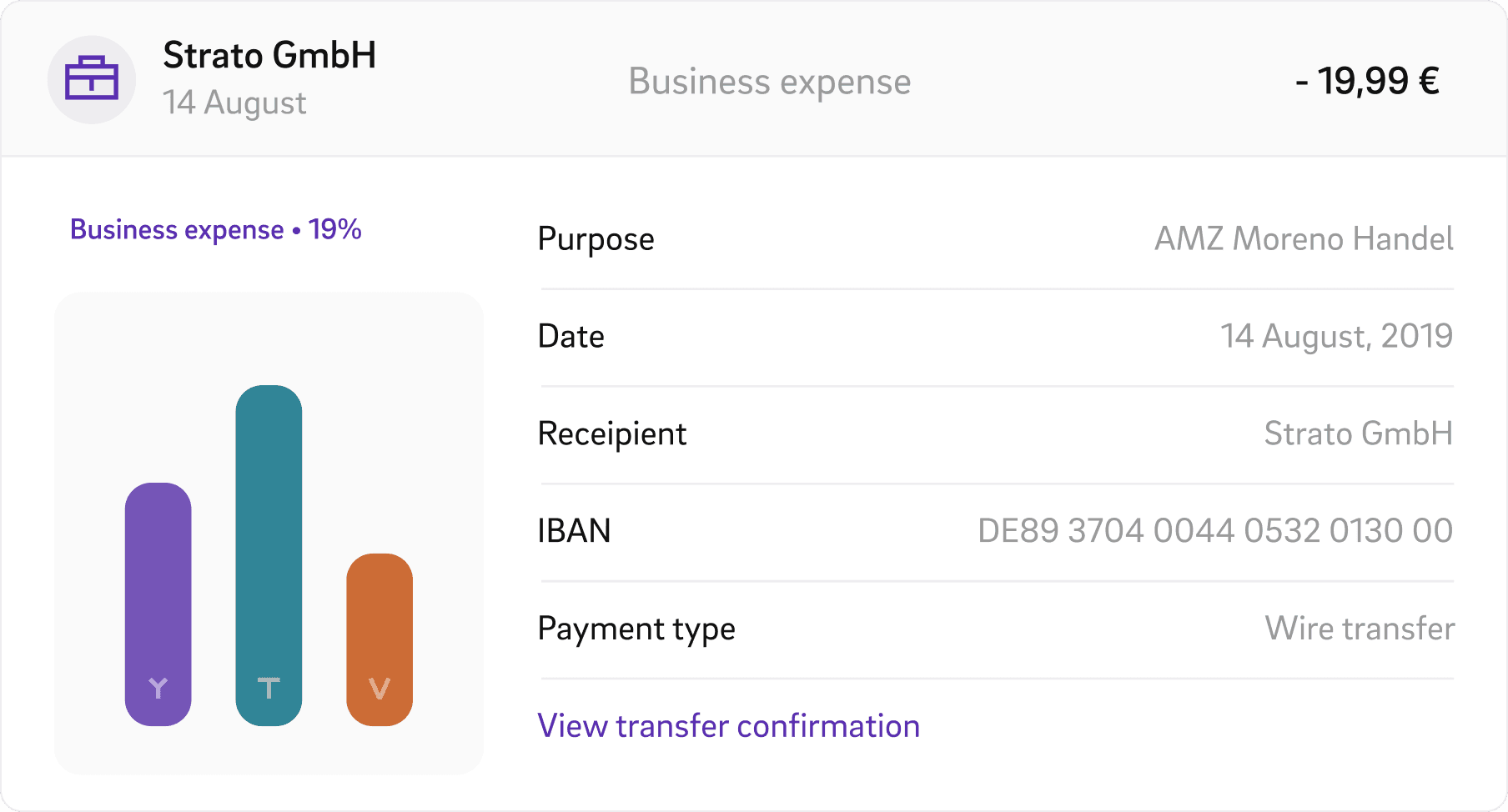
Task: Select the purple Y bar in chart
Action: point(158,604)
